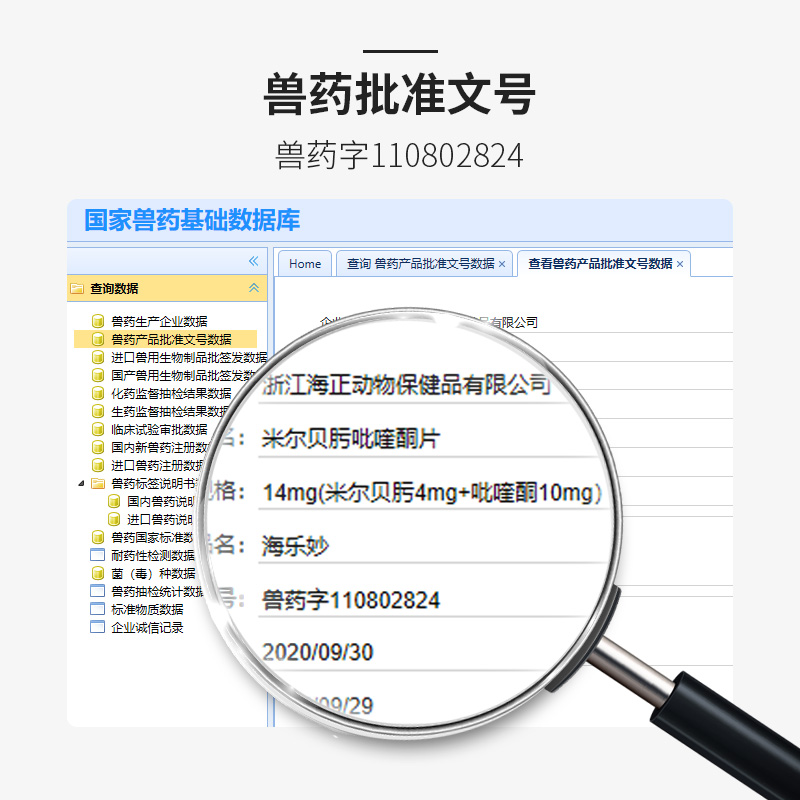Click specification 14mg(米尔贝肟4mg+吡喹酮10mg)
This screenshot has height=800, width=800.
pos(432,493)
